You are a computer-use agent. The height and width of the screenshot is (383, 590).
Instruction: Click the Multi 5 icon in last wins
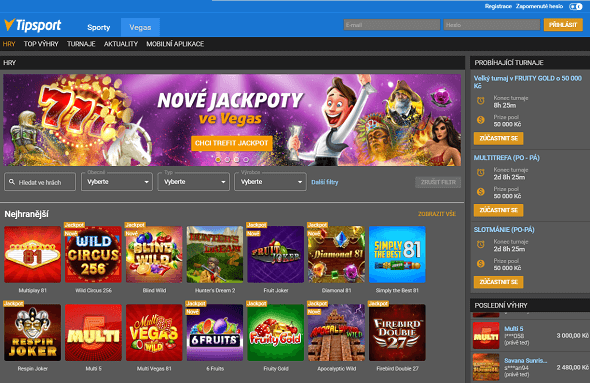tap(486, 335)
